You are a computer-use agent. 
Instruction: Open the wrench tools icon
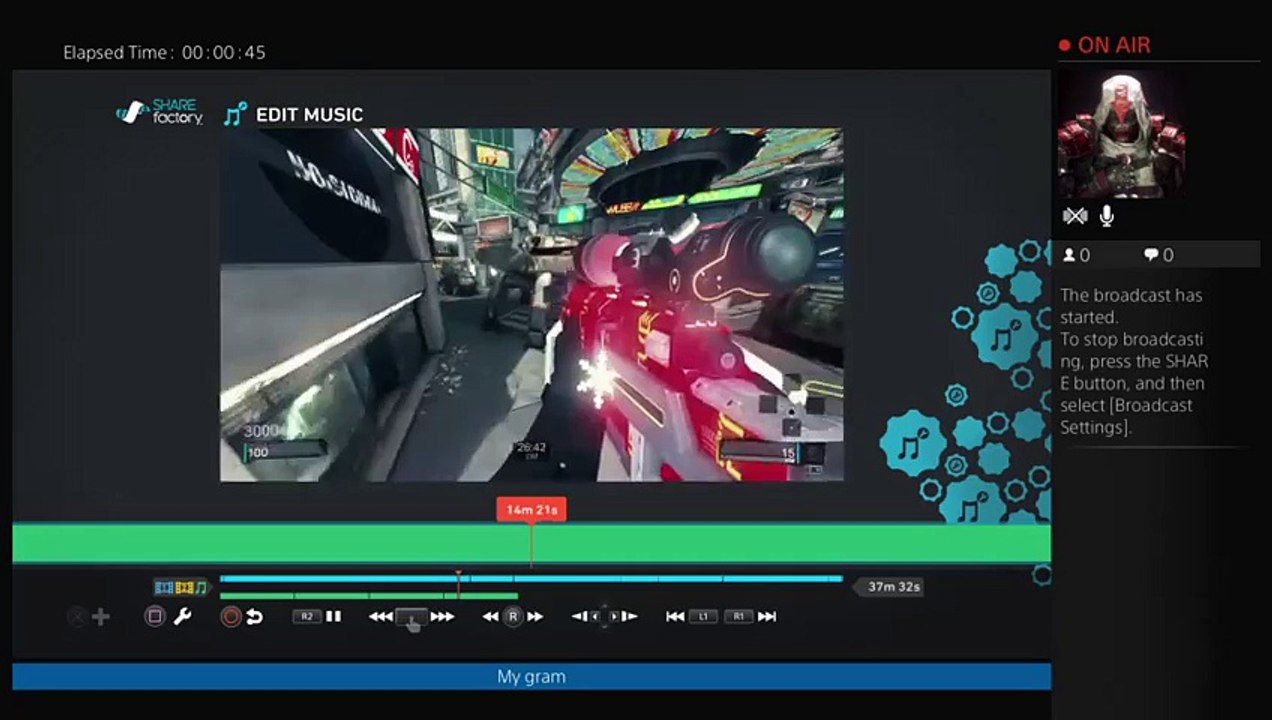[182, 617]
